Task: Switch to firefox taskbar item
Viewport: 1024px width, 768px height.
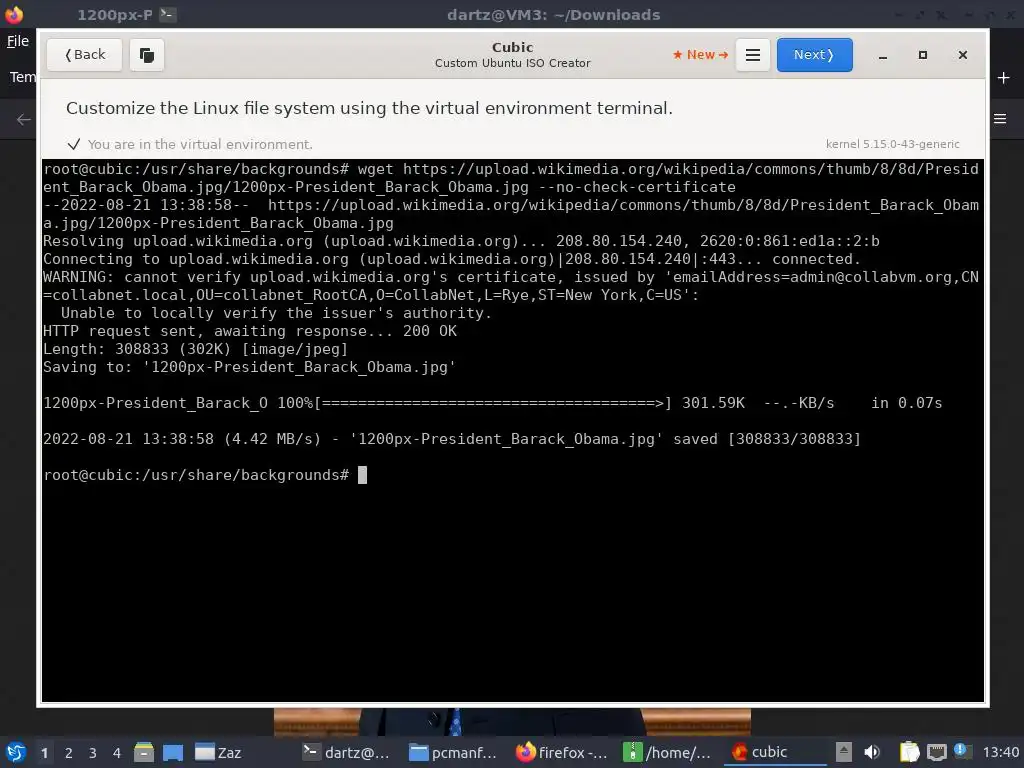Action: 562,752
